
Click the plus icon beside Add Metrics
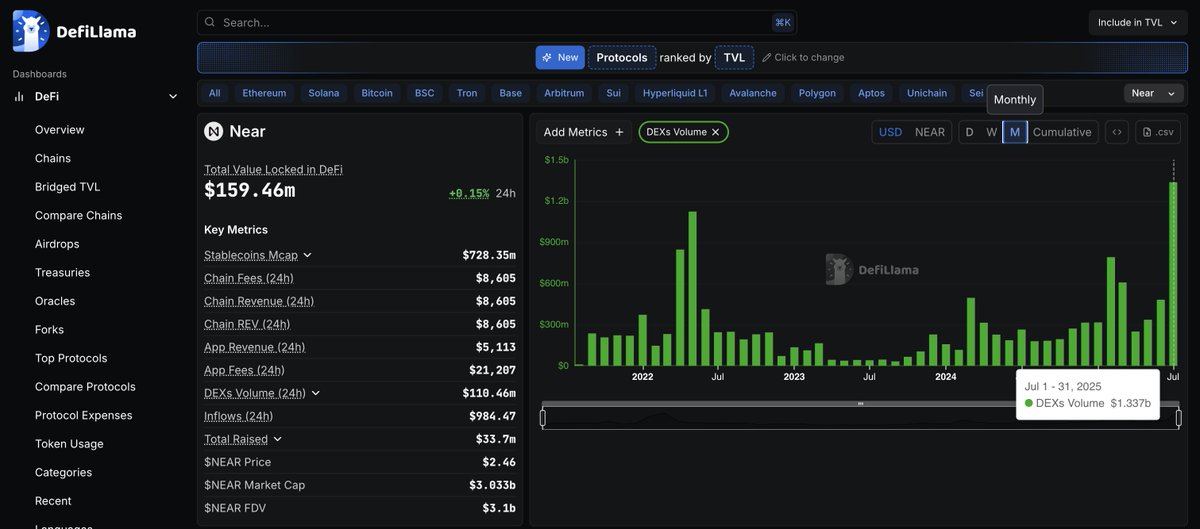point(619,132)
